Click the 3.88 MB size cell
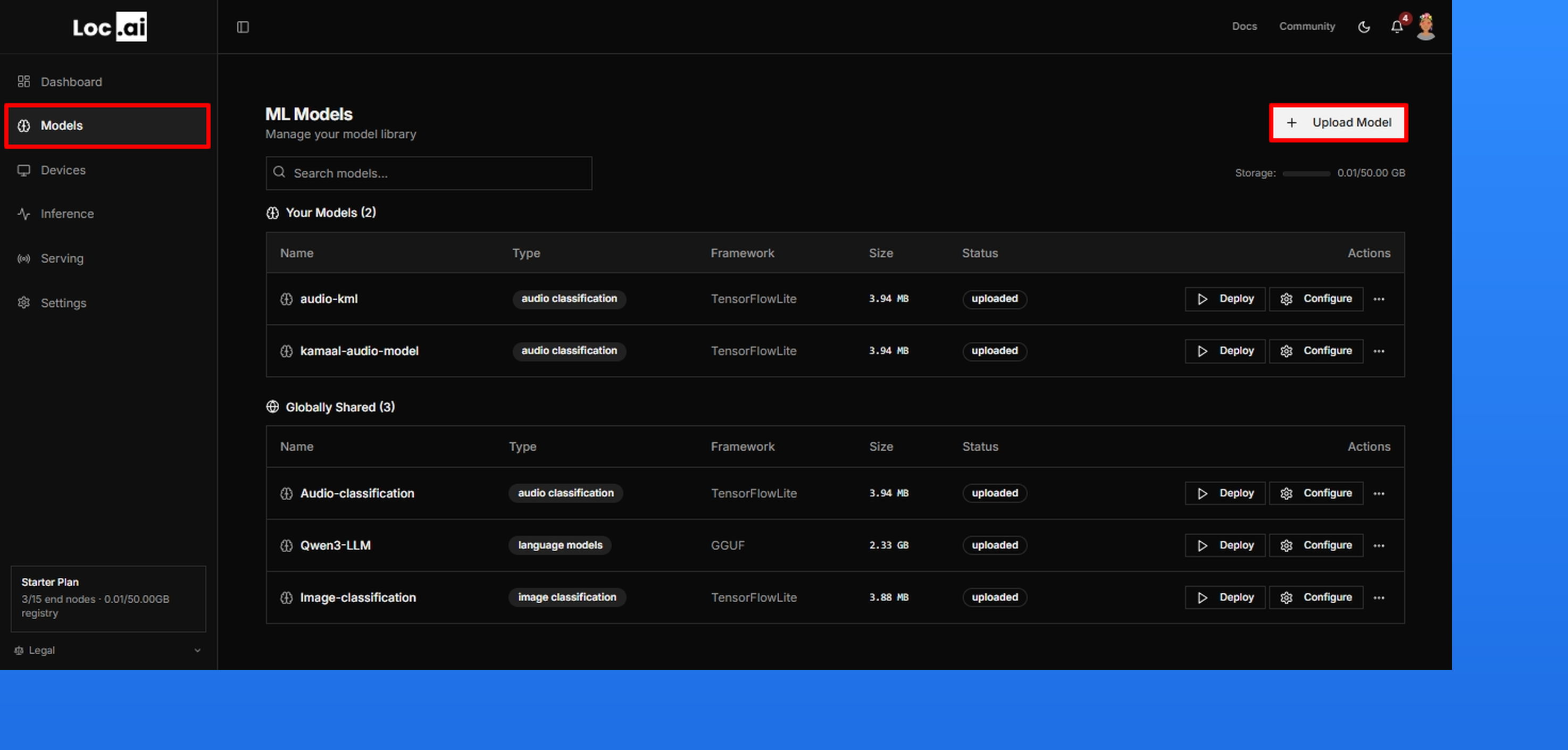Viewport: 1568px width, 750px height. (x=889, y=597)
